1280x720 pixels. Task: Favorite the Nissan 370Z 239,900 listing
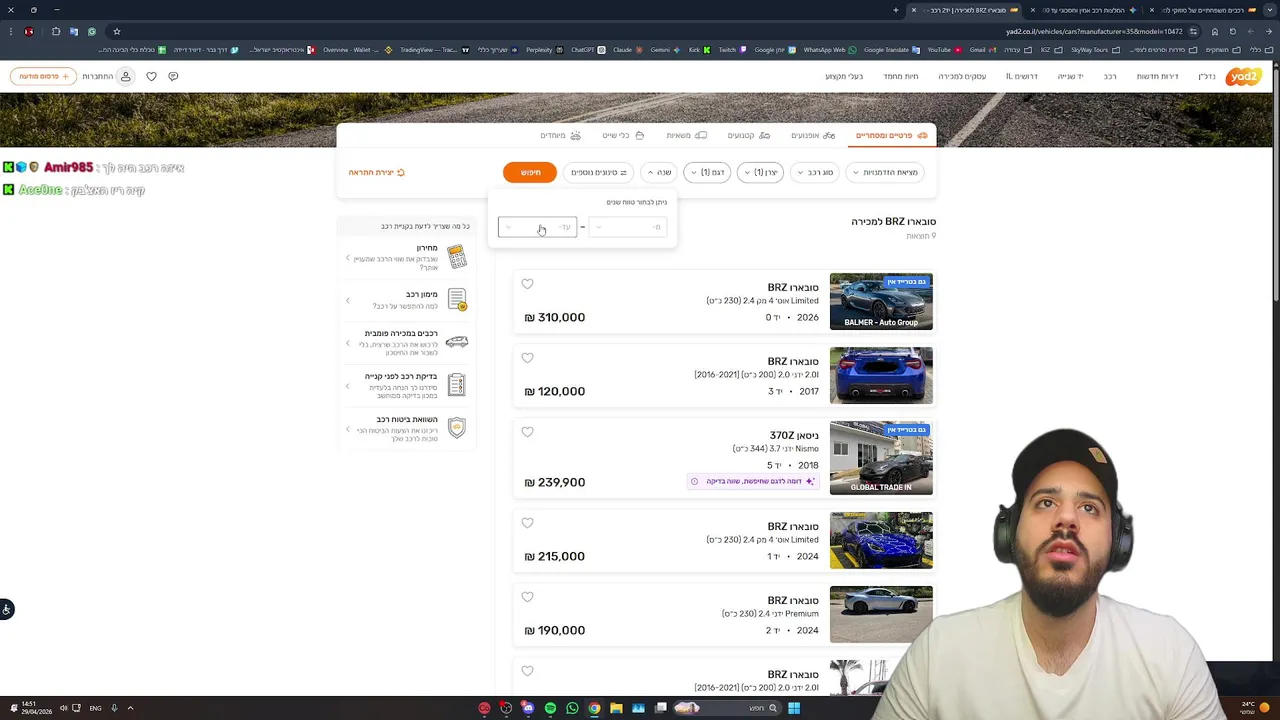click(527, 432)
